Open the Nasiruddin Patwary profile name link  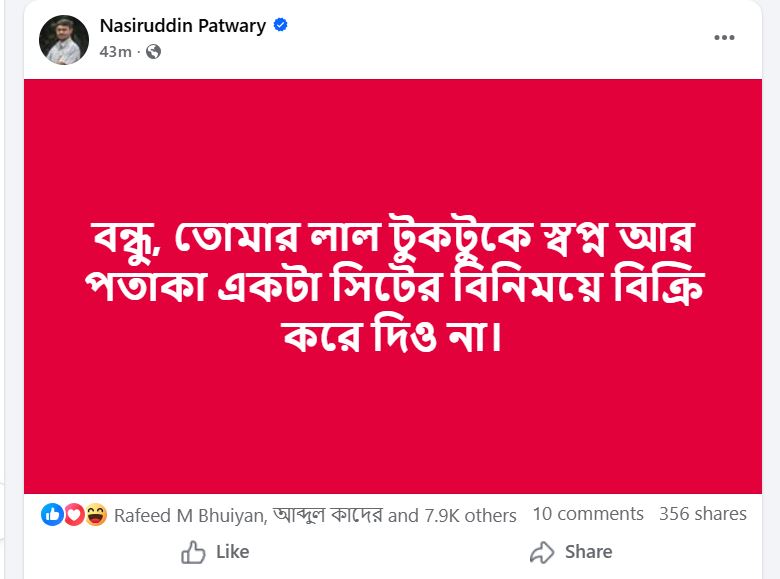182,26
